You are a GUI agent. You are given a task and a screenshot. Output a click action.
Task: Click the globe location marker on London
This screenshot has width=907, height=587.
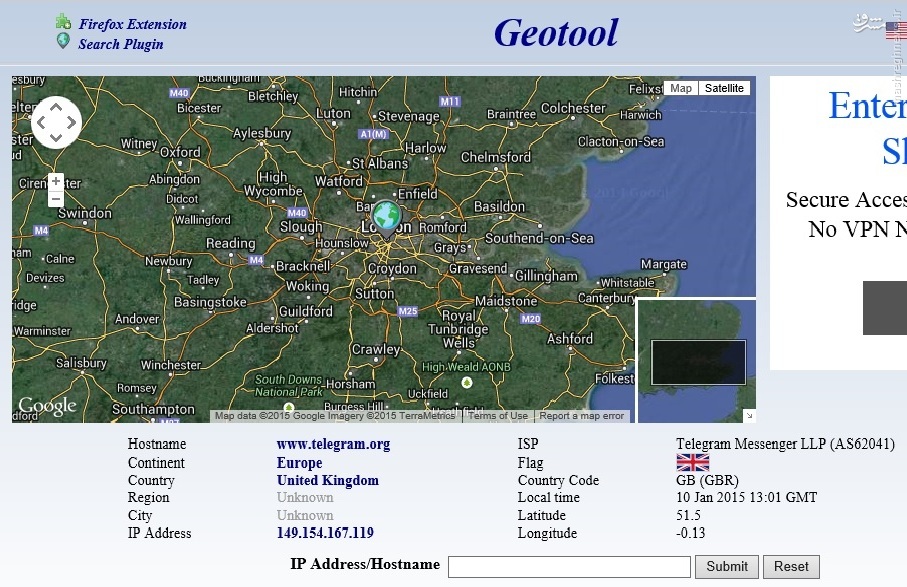tap(386, 219)
